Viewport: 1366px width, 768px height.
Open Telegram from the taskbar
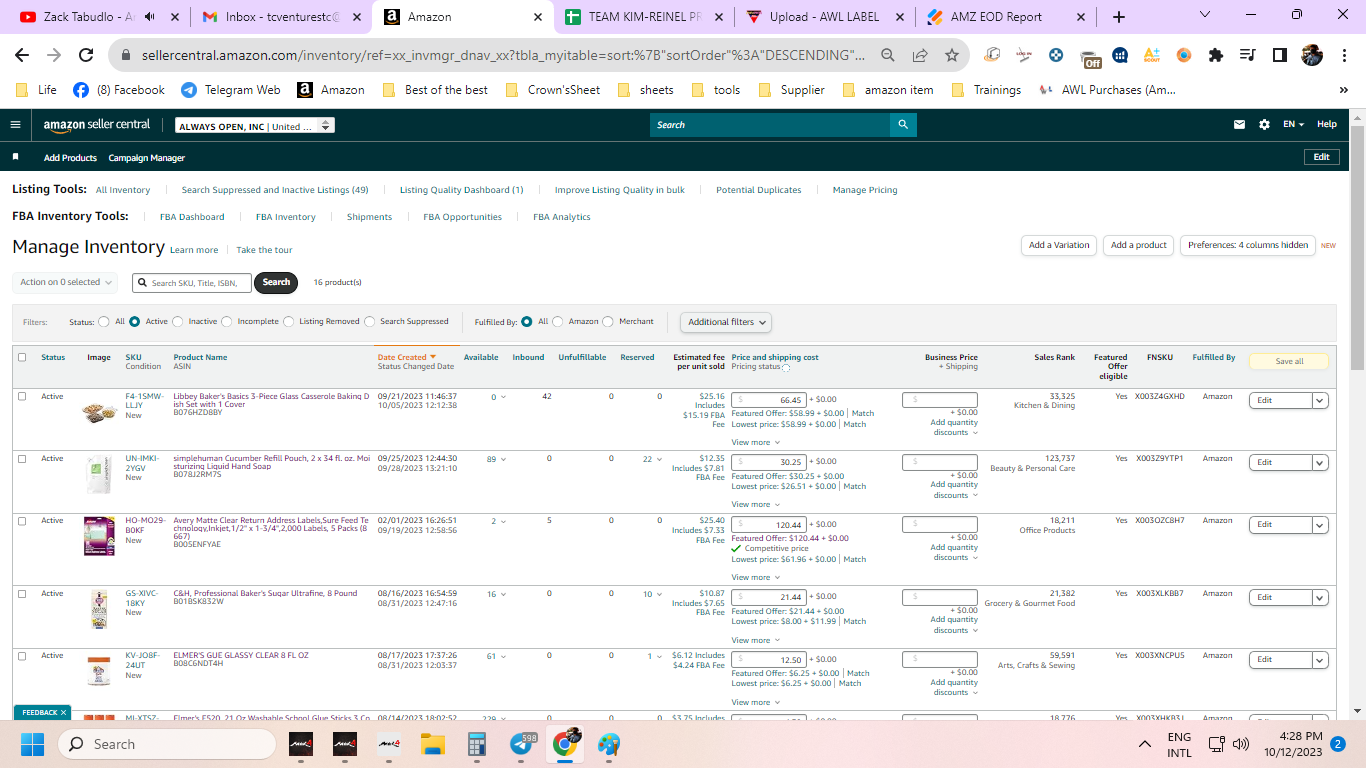pyautogui.click(x=521, y=744)
